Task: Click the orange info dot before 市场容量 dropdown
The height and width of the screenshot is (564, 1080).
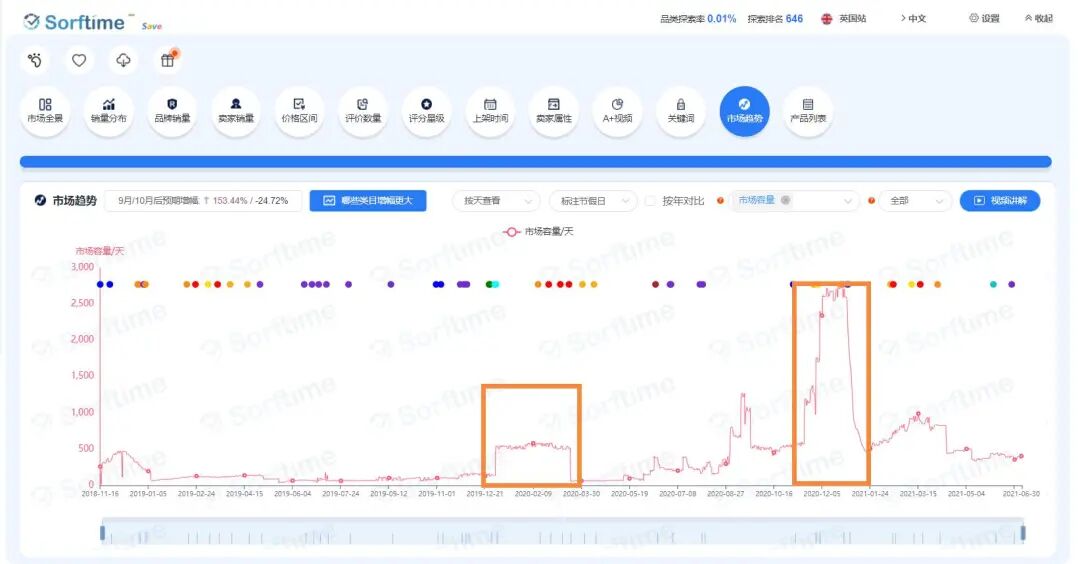Action: (x=720, y=200)
